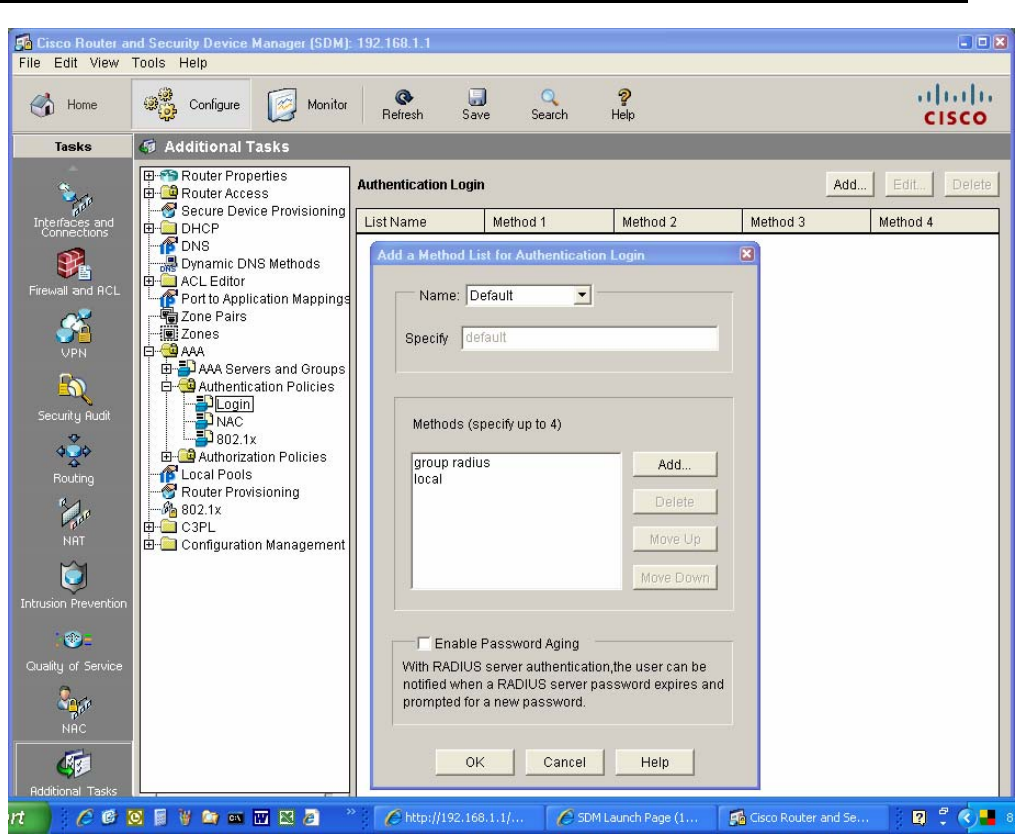Open the Quality of Service task

74,648
